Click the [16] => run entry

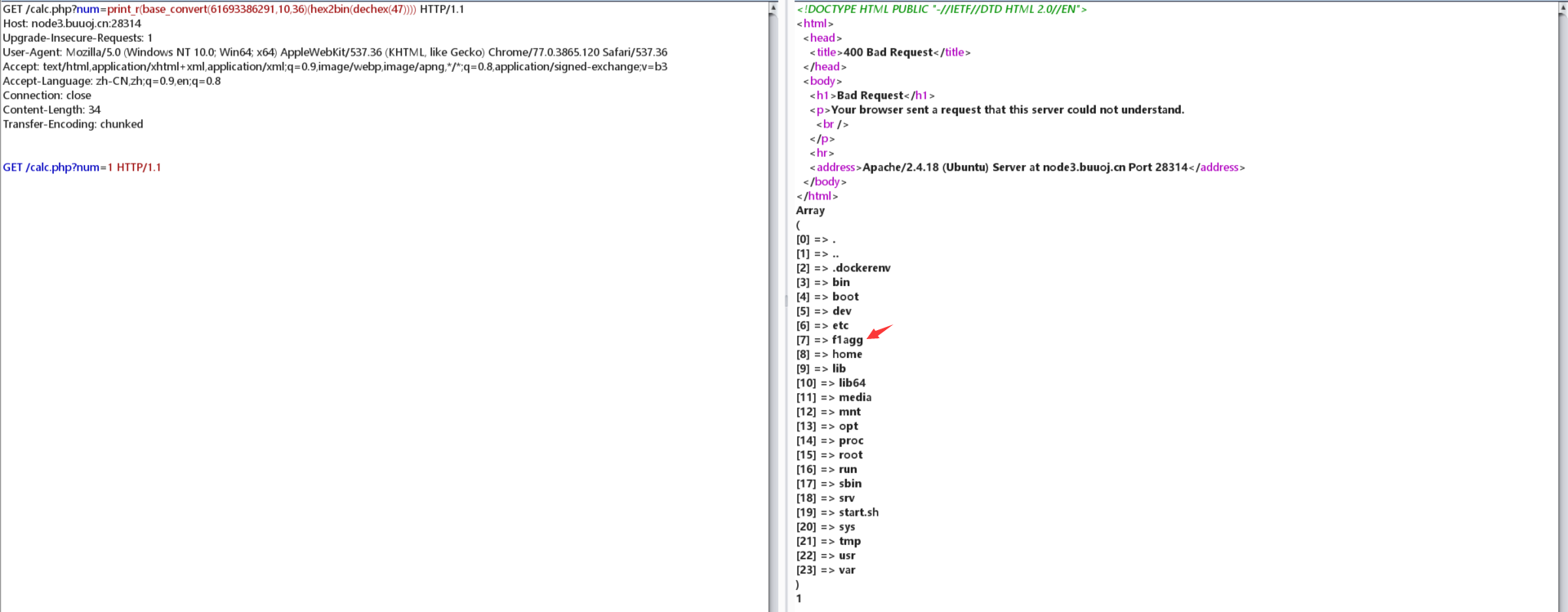(x=827, y=470)
